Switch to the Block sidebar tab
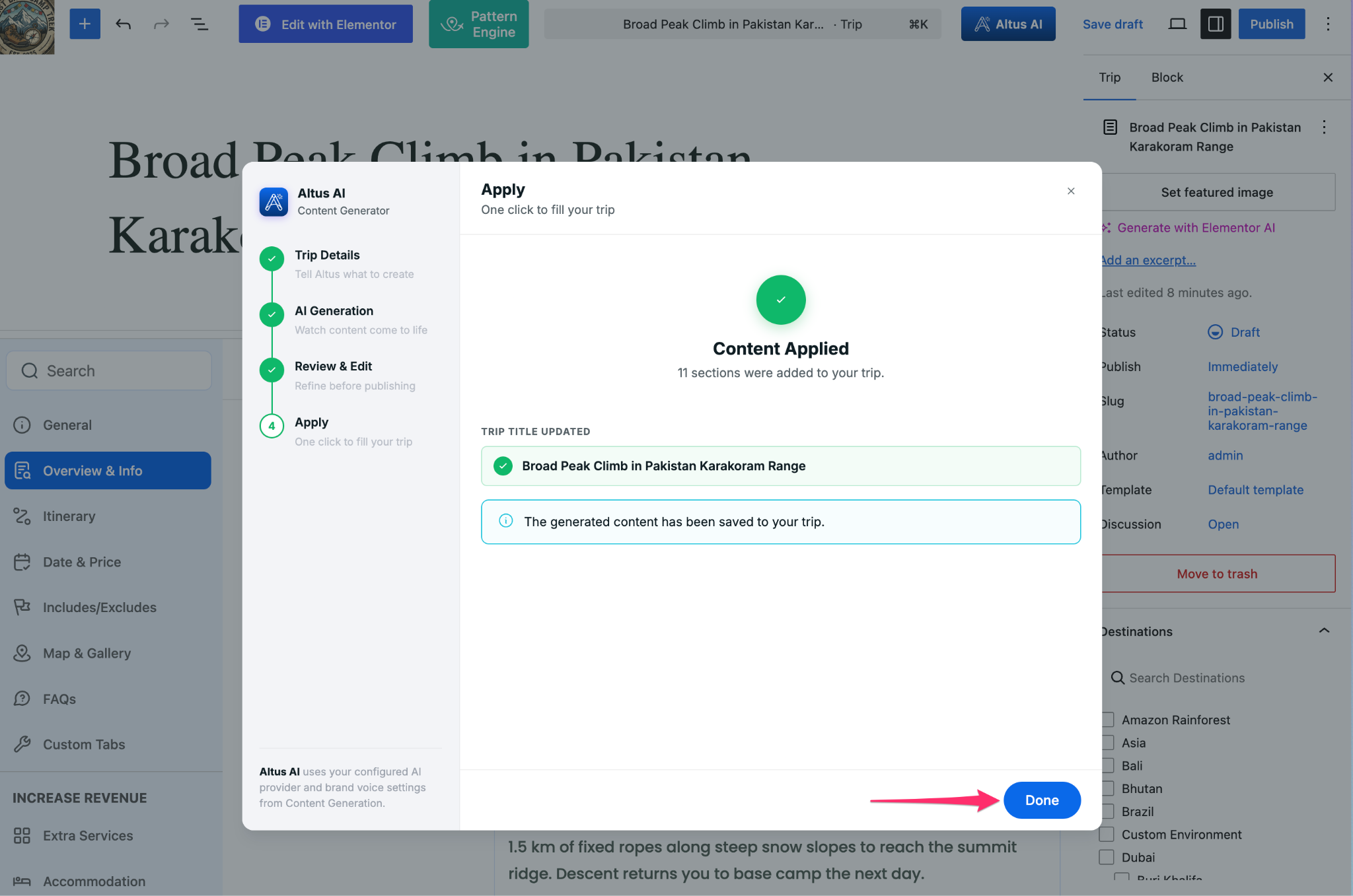The image size is (1353, 896). [x=1167, y=77]
